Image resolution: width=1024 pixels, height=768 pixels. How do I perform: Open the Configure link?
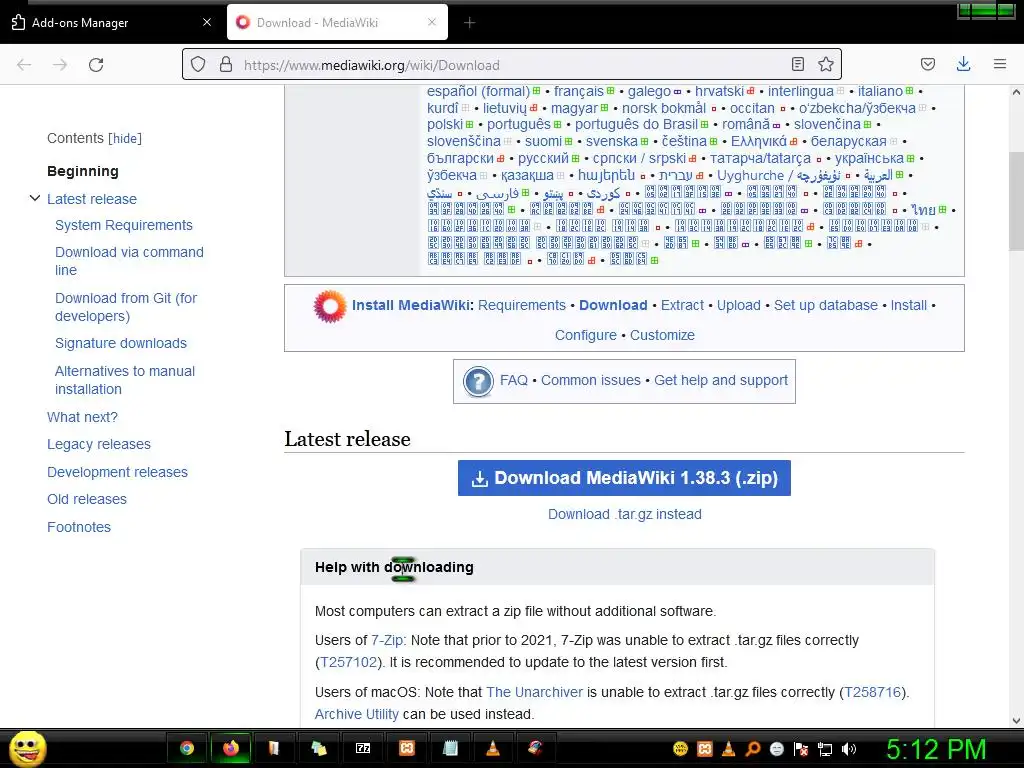pyautogui.click(x=586, y=335)
